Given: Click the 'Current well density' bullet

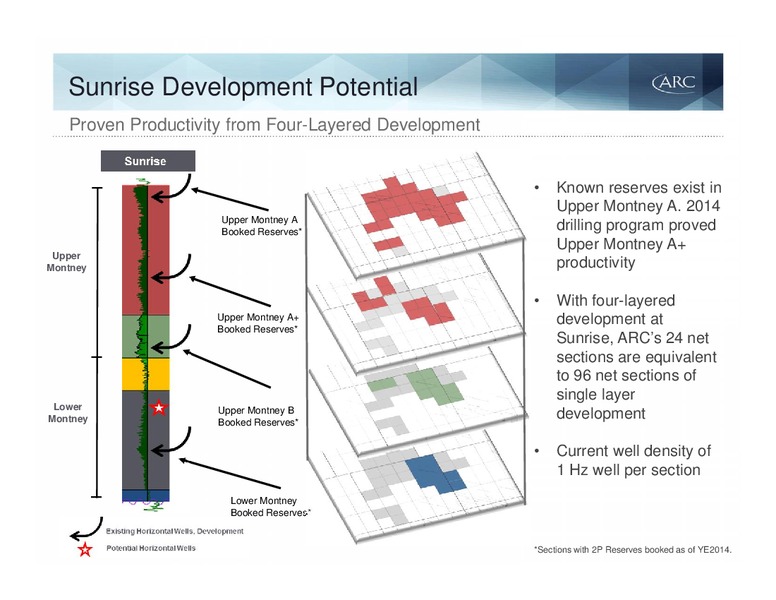Looking at the screenshot, I should click(x=633, y=460).
